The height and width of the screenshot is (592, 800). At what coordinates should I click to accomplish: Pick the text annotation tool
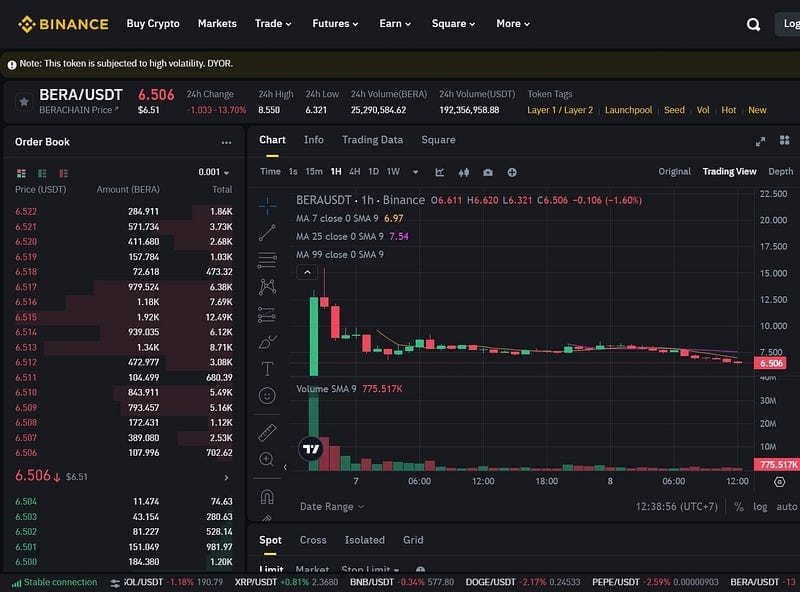coord(267,368)
